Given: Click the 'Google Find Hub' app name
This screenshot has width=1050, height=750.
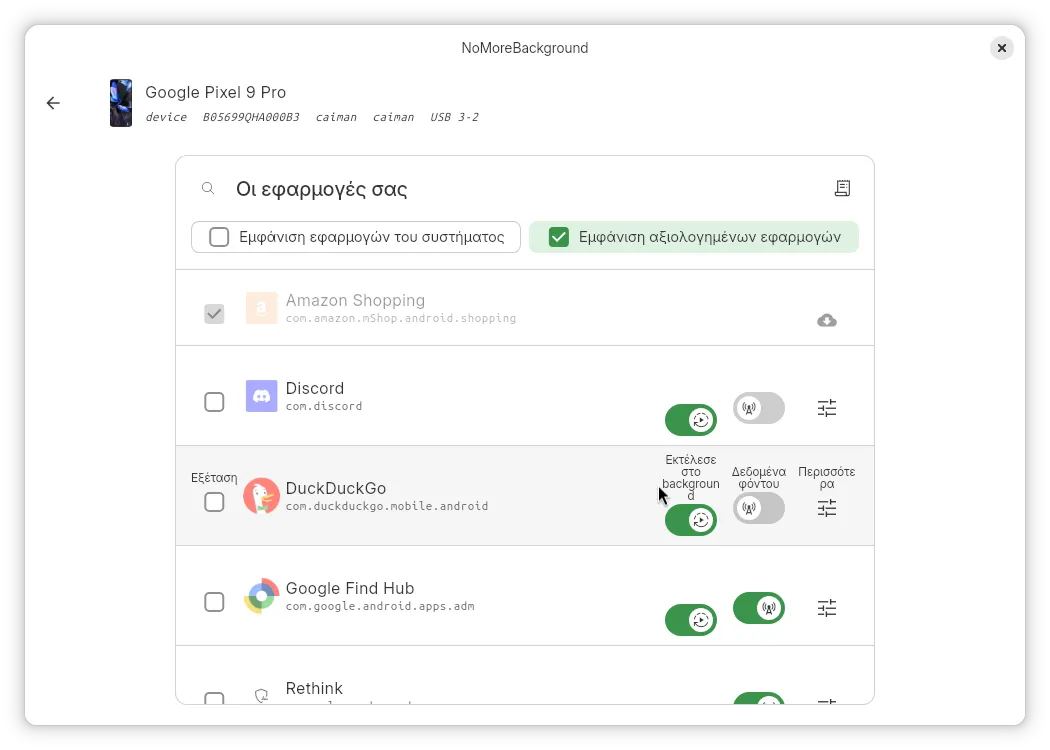Looking at the screenshot, I should point(350,588).
